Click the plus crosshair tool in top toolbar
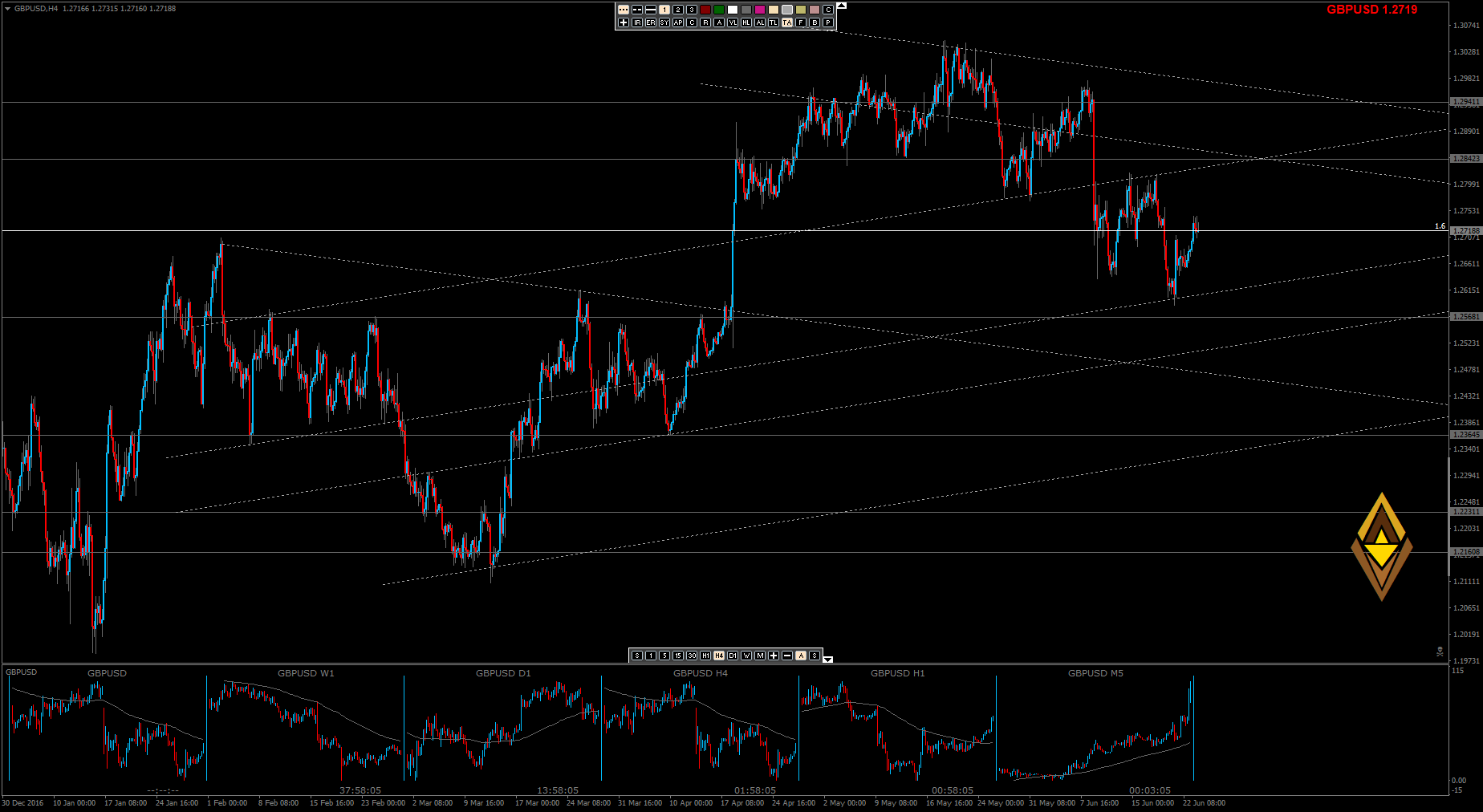 (x=624, y=22)
